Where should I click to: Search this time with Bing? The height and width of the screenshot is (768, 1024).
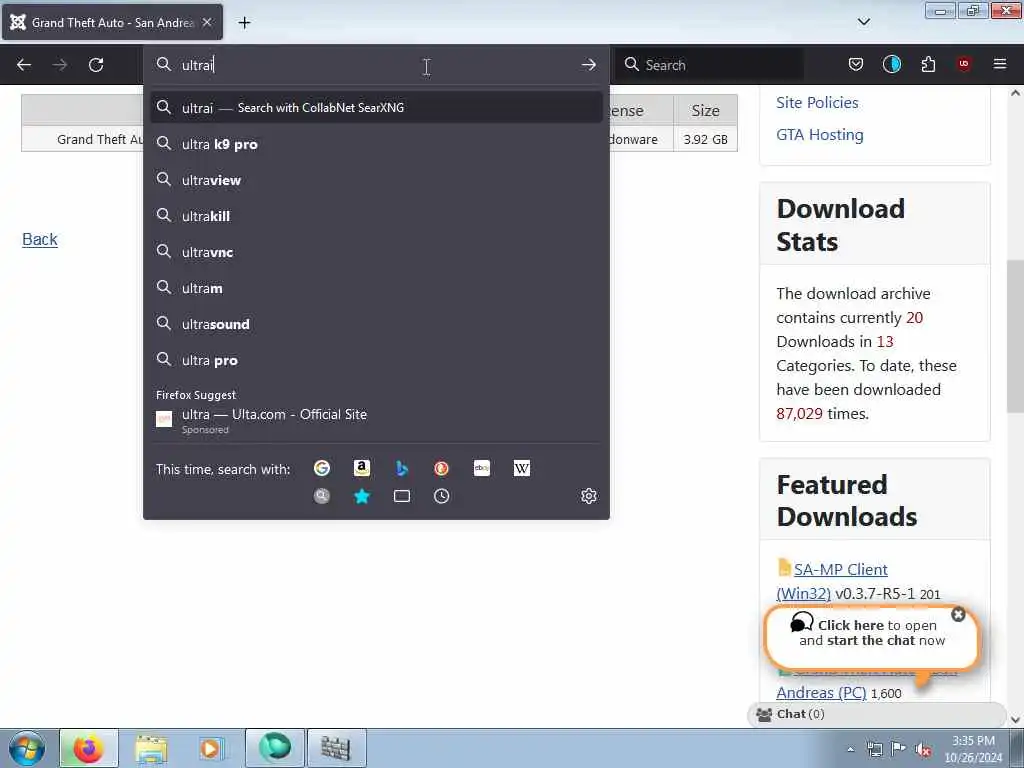pos(402,468)
